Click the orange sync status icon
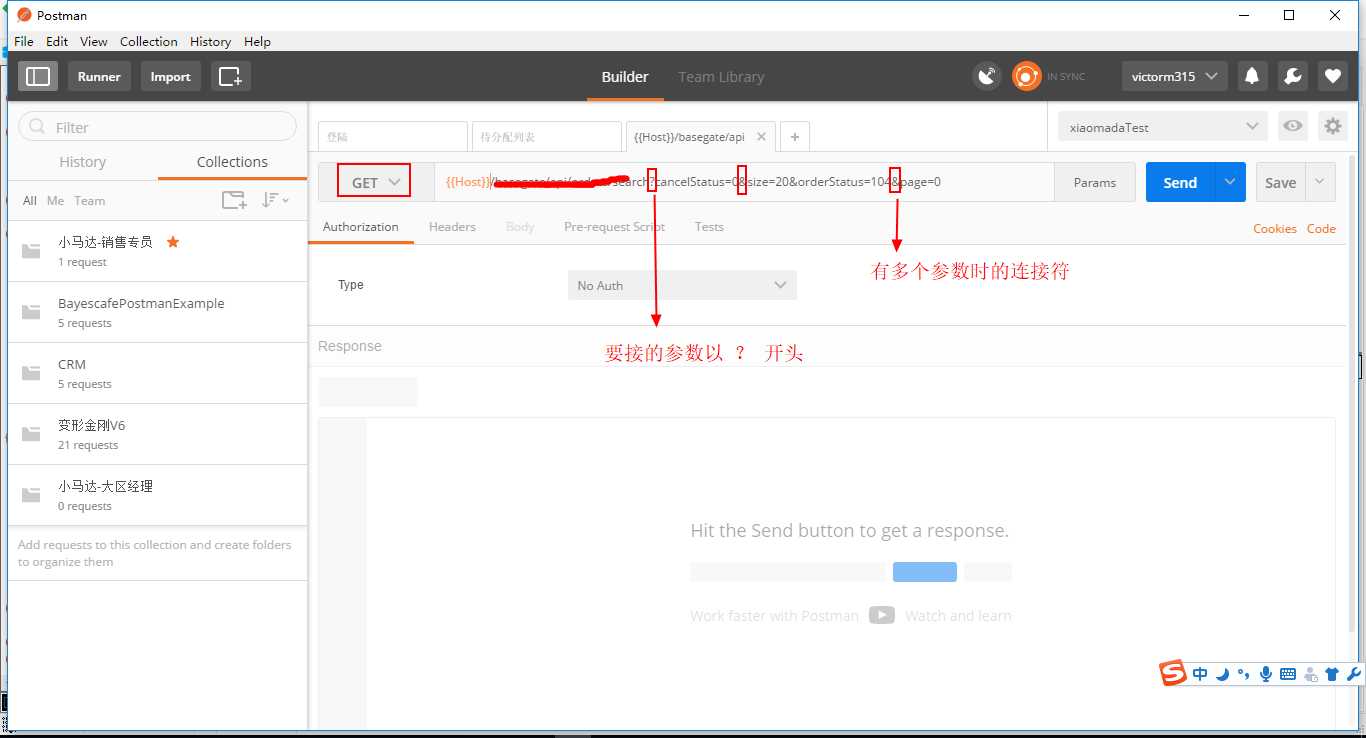The height and width of the screenshot is (738, 1366). pos(1026,76)
